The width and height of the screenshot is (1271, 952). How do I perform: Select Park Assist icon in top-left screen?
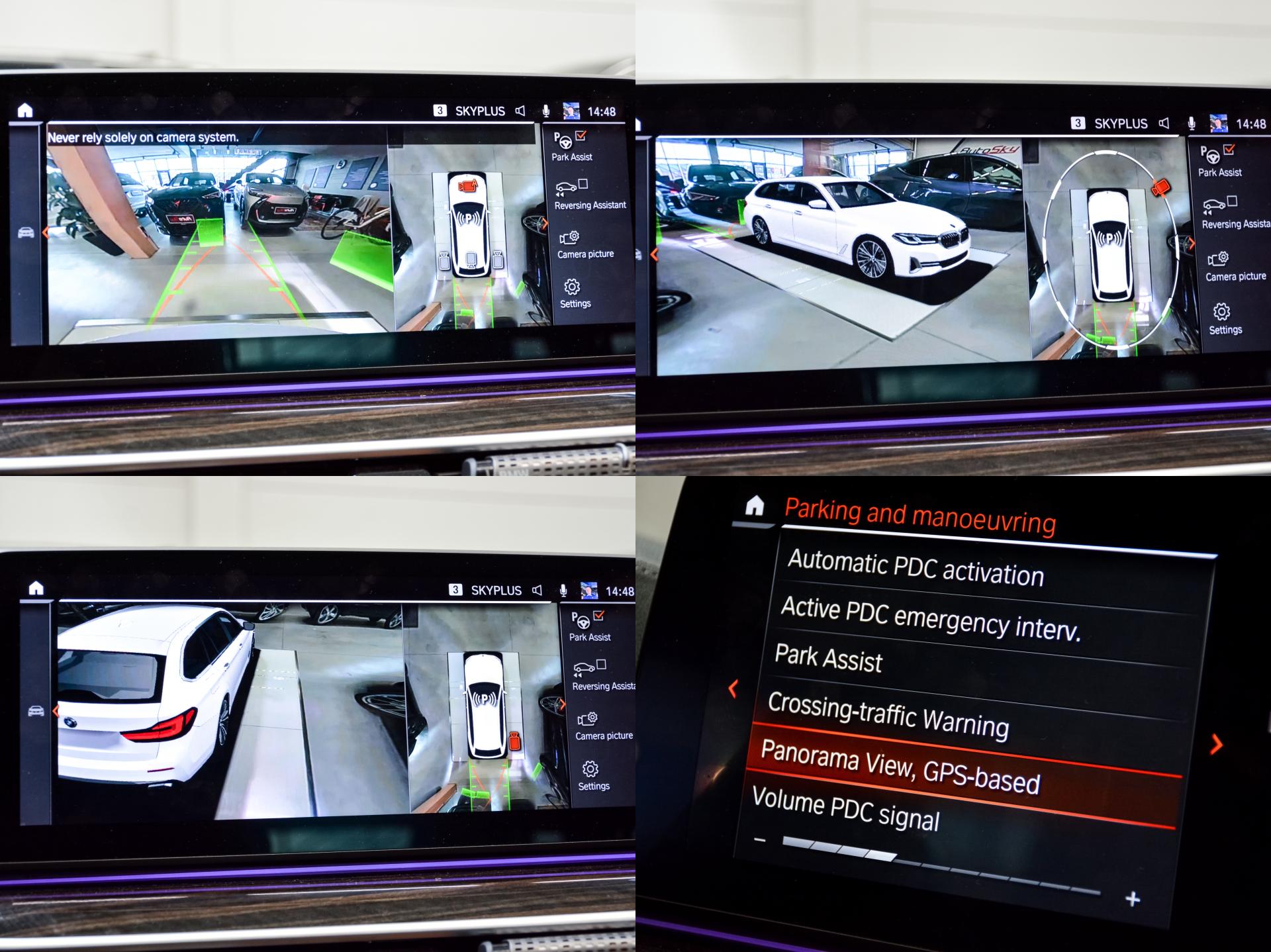point(562,140)
